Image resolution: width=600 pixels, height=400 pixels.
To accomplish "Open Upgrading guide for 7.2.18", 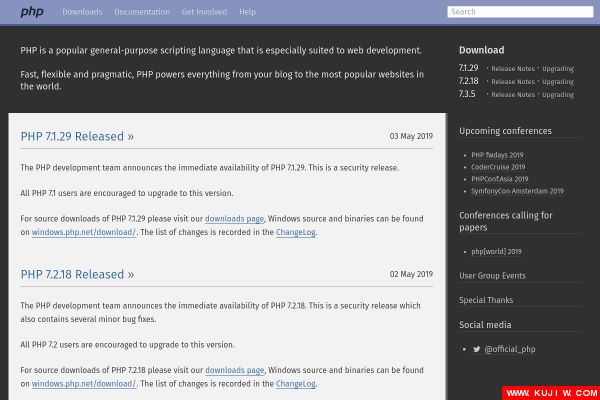I will (558, 82).
